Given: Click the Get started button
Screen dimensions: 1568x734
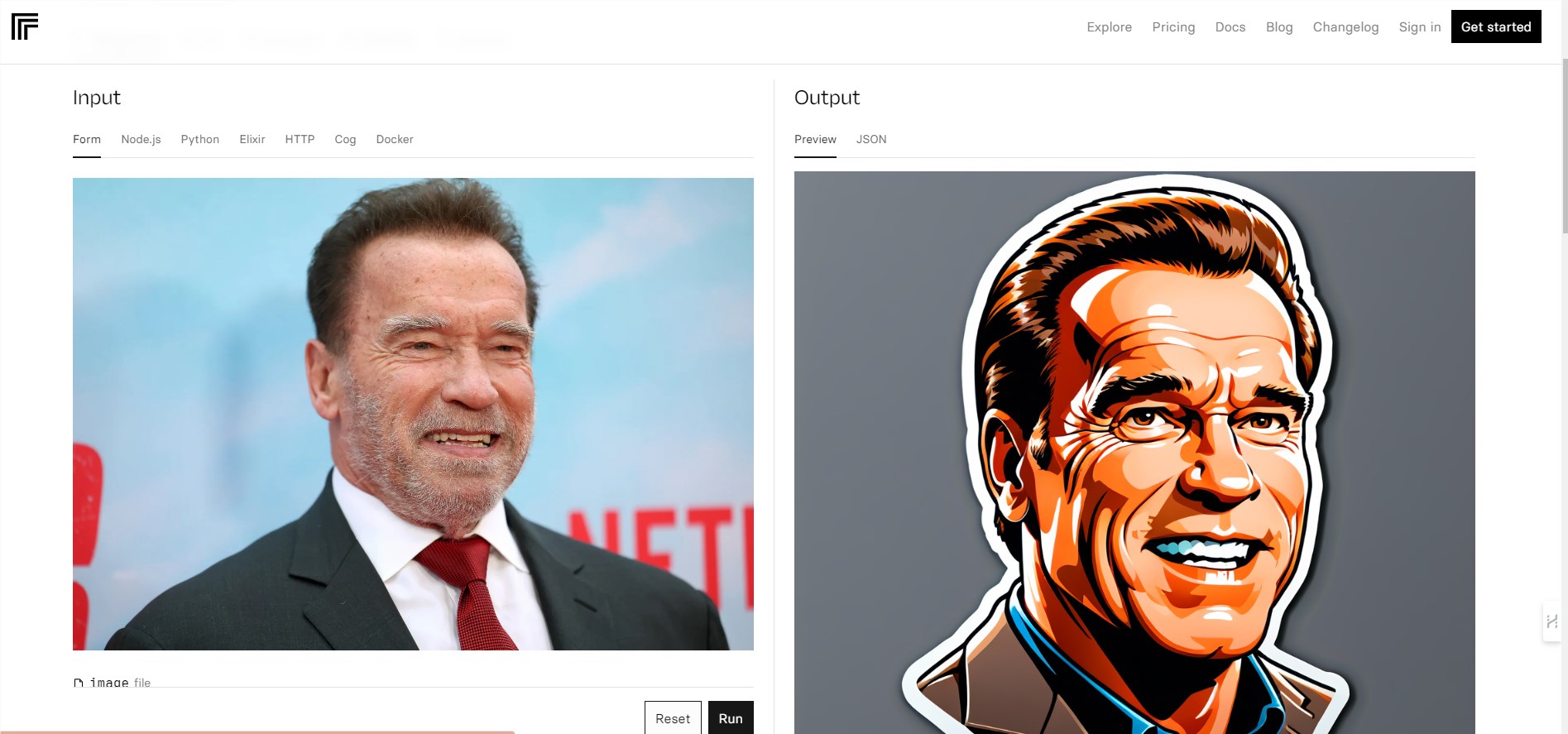Looking at the screenshot, I should pos(1496,26).
